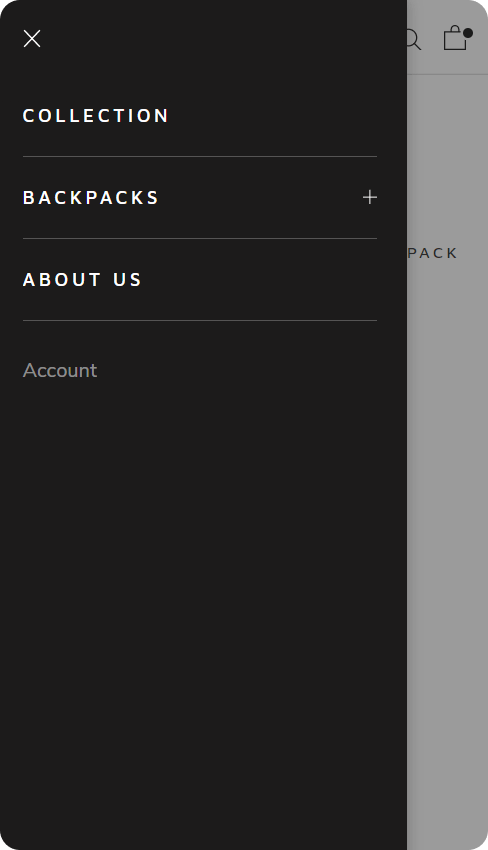Click the notification dot on the cart
This screenshot has height=850, width=488.
point(468,33)
